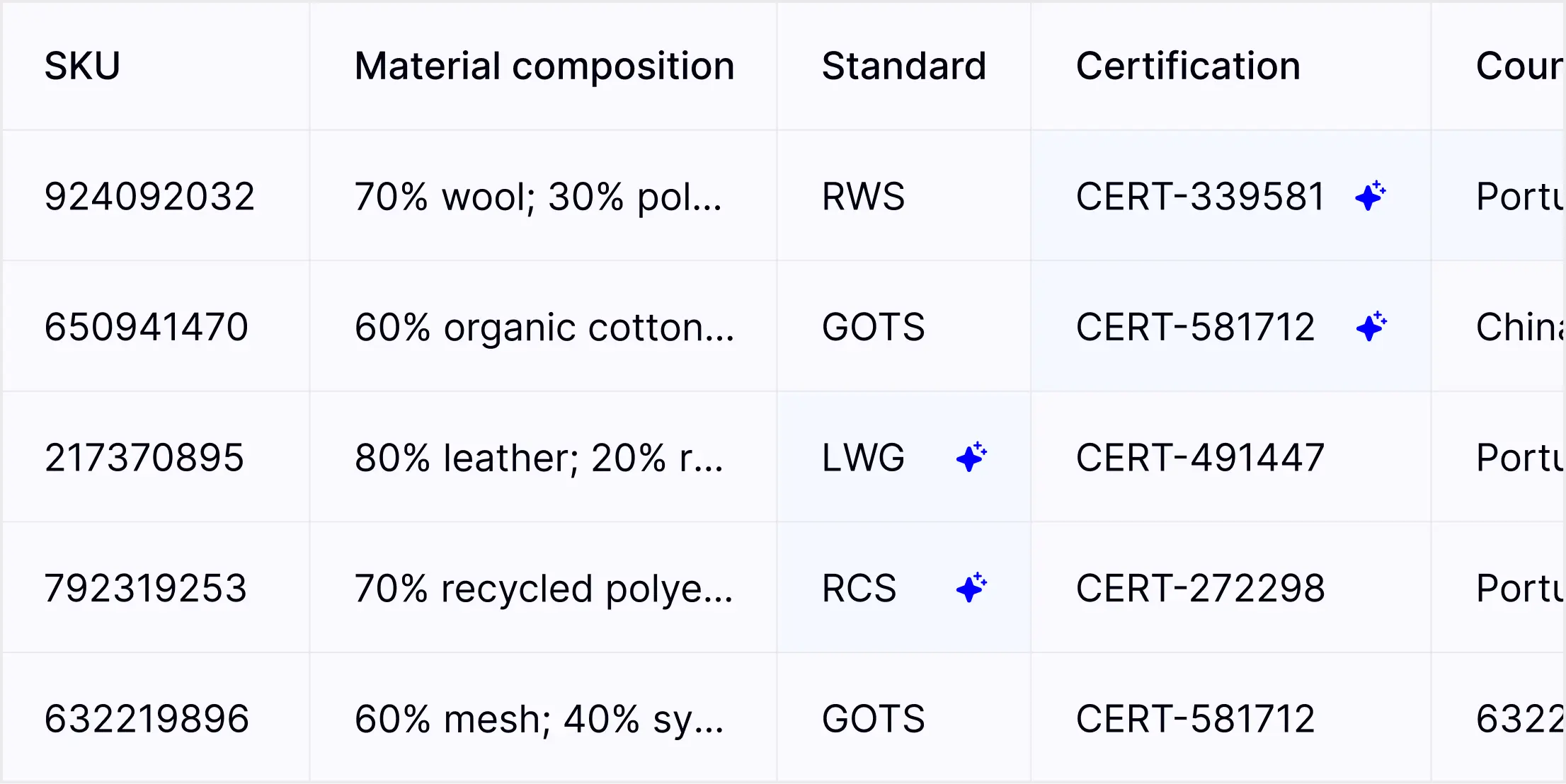Click the AI icon in row 217370895's Standard cell
Screen dimensions: 1566x784
(x=971, y=458)
